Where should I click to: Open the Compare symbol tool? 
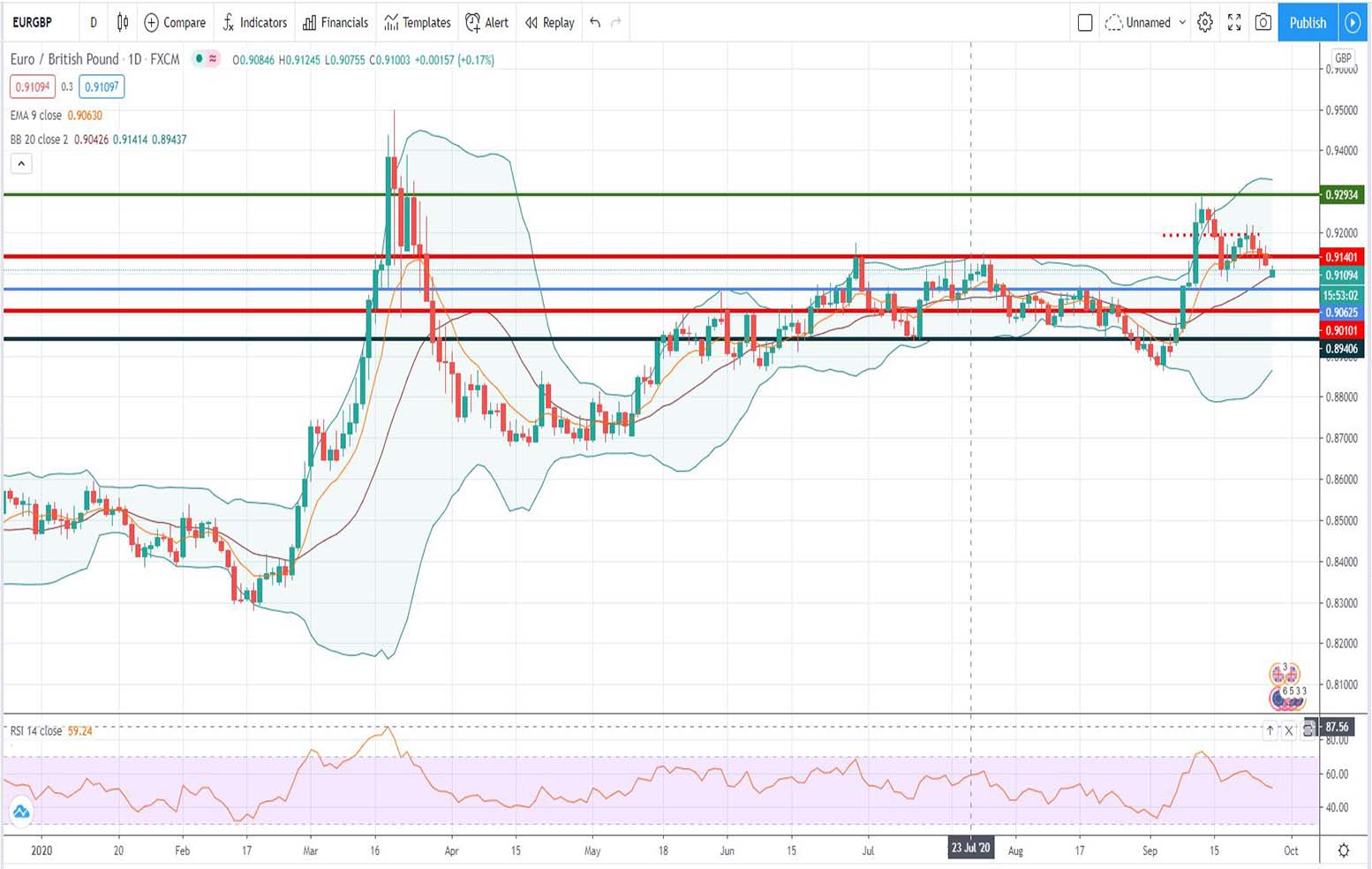[174, 23]
